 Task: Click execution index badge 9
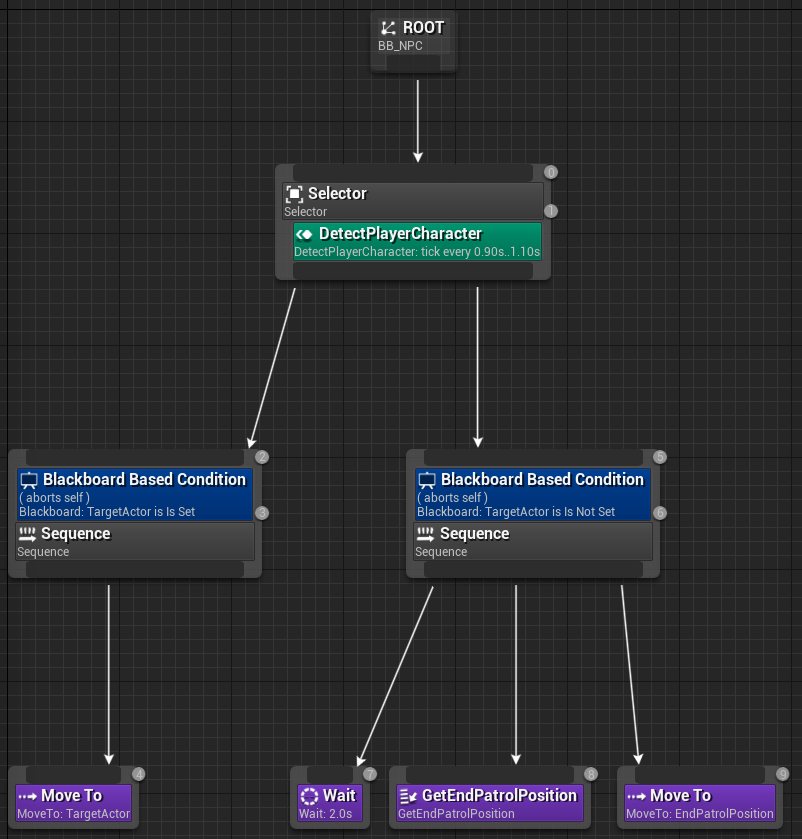pos(782,774)
